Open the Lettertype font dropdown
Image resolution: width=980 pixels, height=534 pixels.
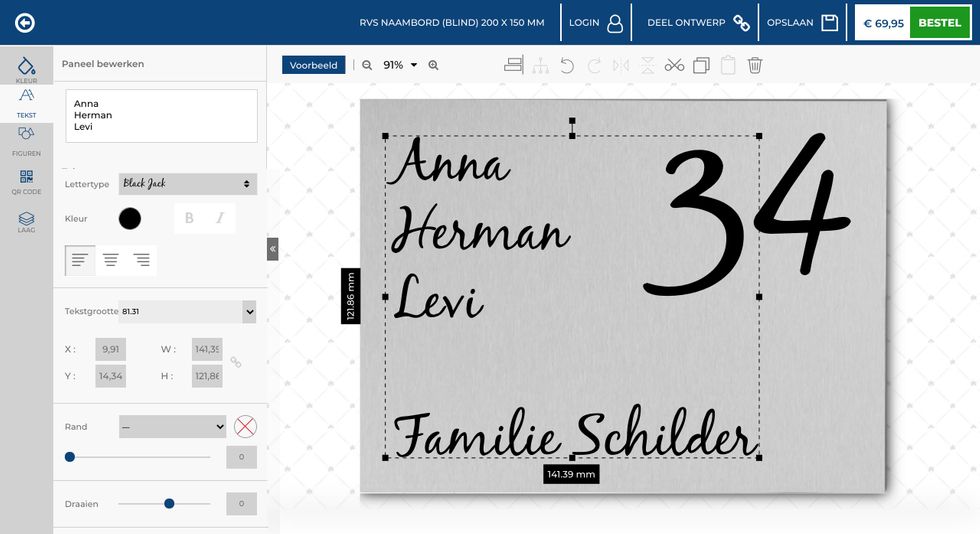tap(187, 184)
